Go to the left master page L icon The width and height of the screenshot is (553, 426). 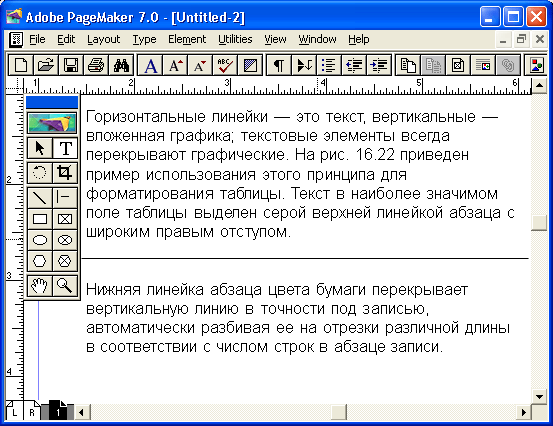(x=14, y=410)
